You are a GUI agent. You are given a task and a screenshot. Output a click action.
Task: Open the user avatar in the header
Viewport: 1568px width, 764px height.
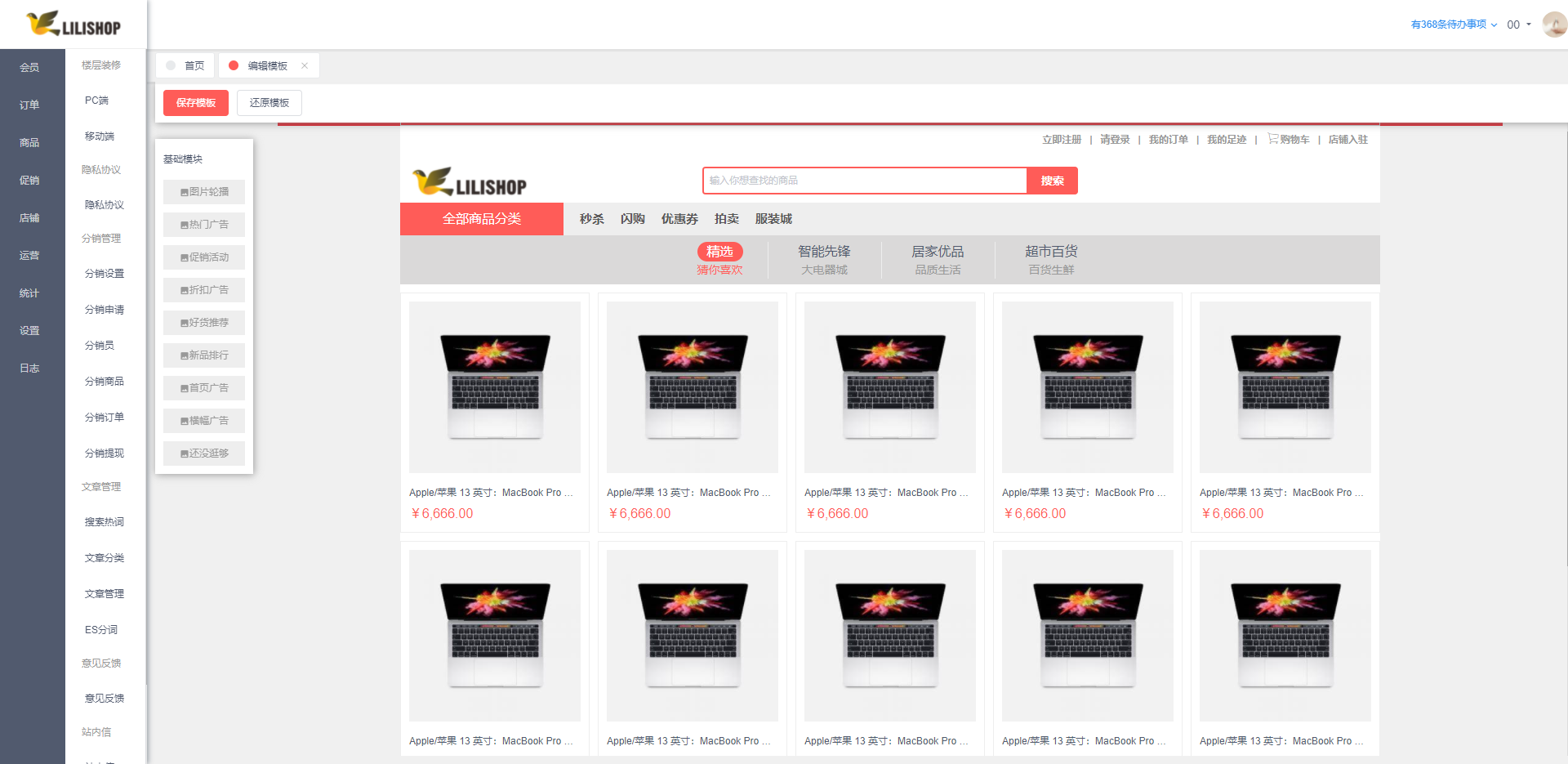click(x=1554, y=25)
